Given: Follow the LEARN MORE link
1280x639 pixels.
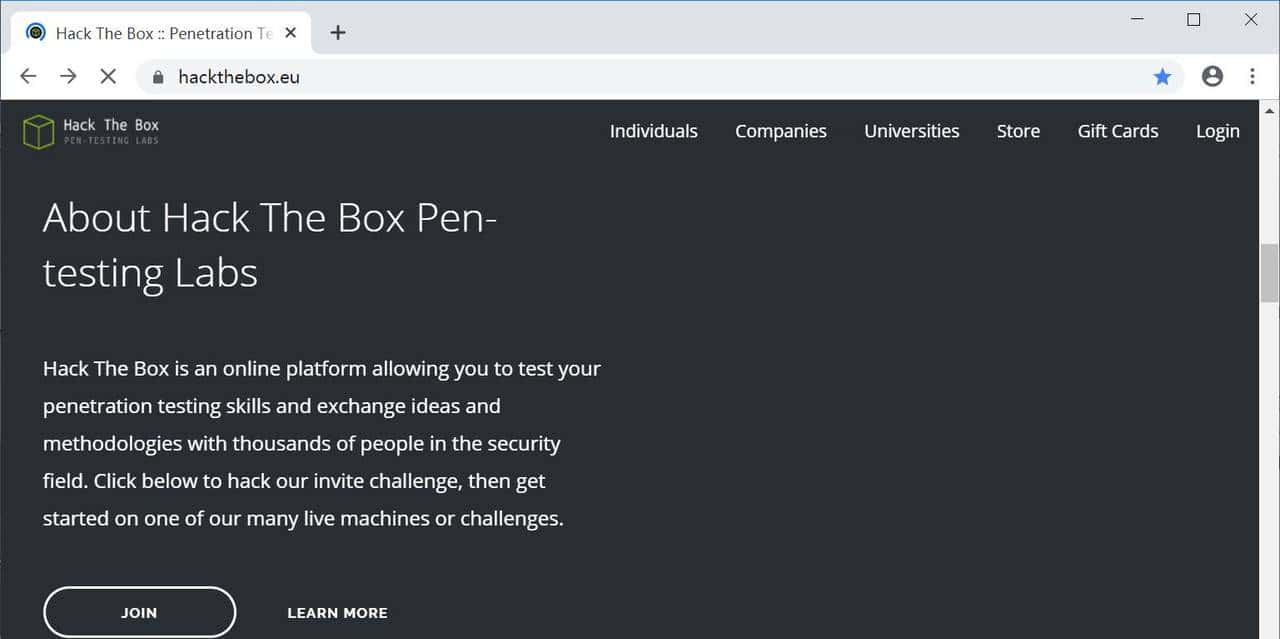Looking at the screenshot, I should [337, 612].
